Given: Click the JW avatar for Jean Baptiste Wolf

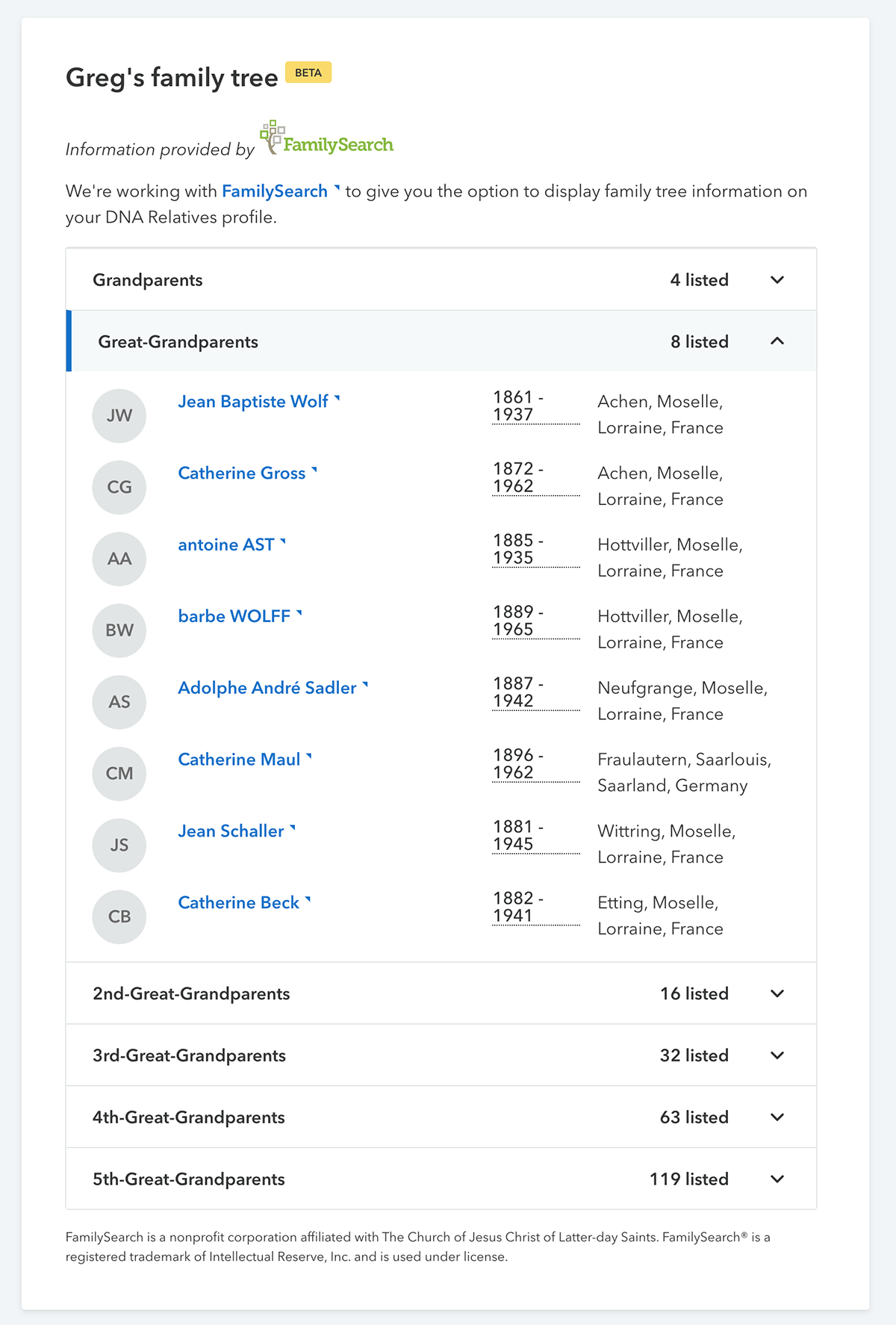Looking at the screenshot, I should [119, 415].
